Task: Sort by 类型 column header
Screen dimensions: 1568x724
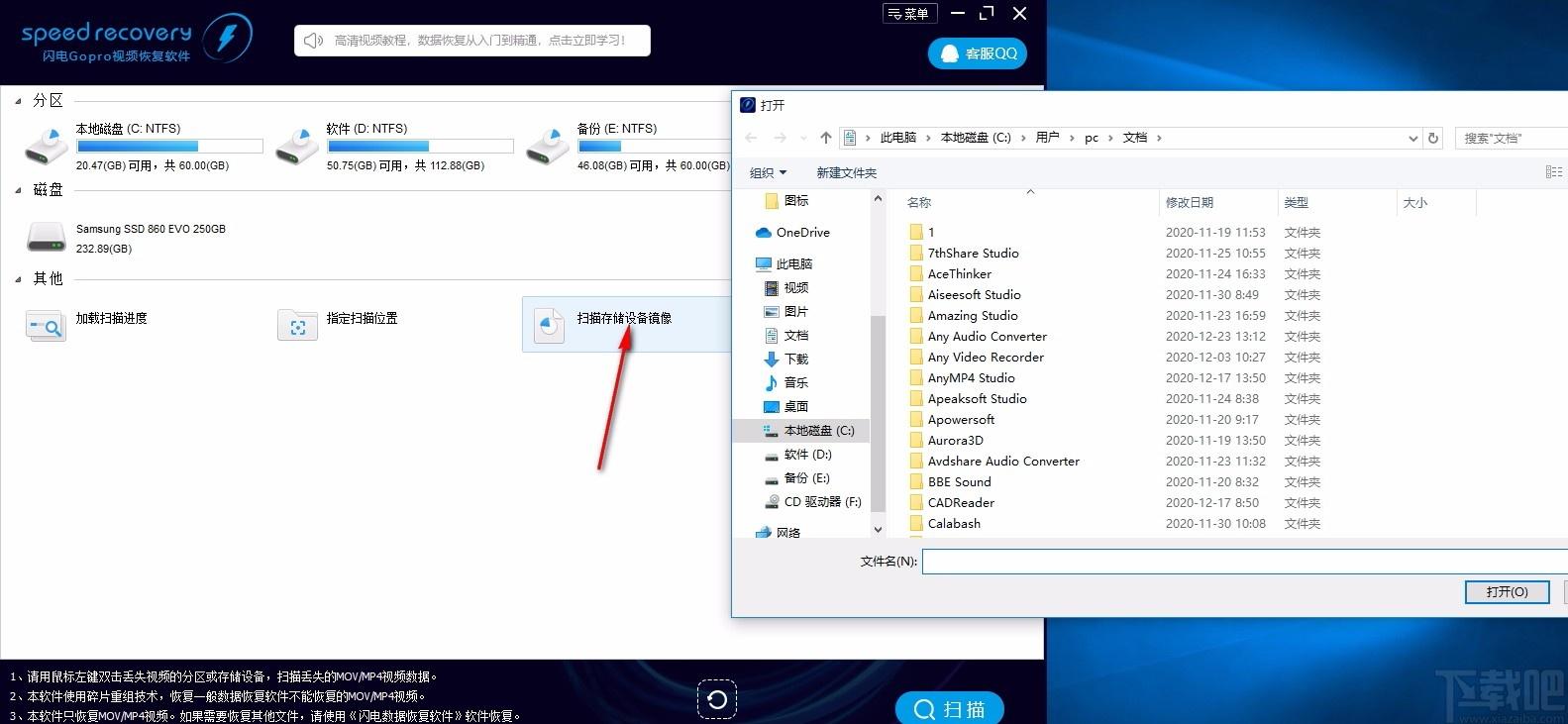Action: pos(1296,202)
